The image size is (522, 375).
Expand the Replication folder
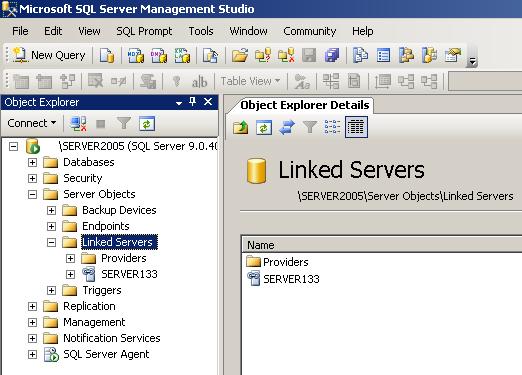point(32,306)
